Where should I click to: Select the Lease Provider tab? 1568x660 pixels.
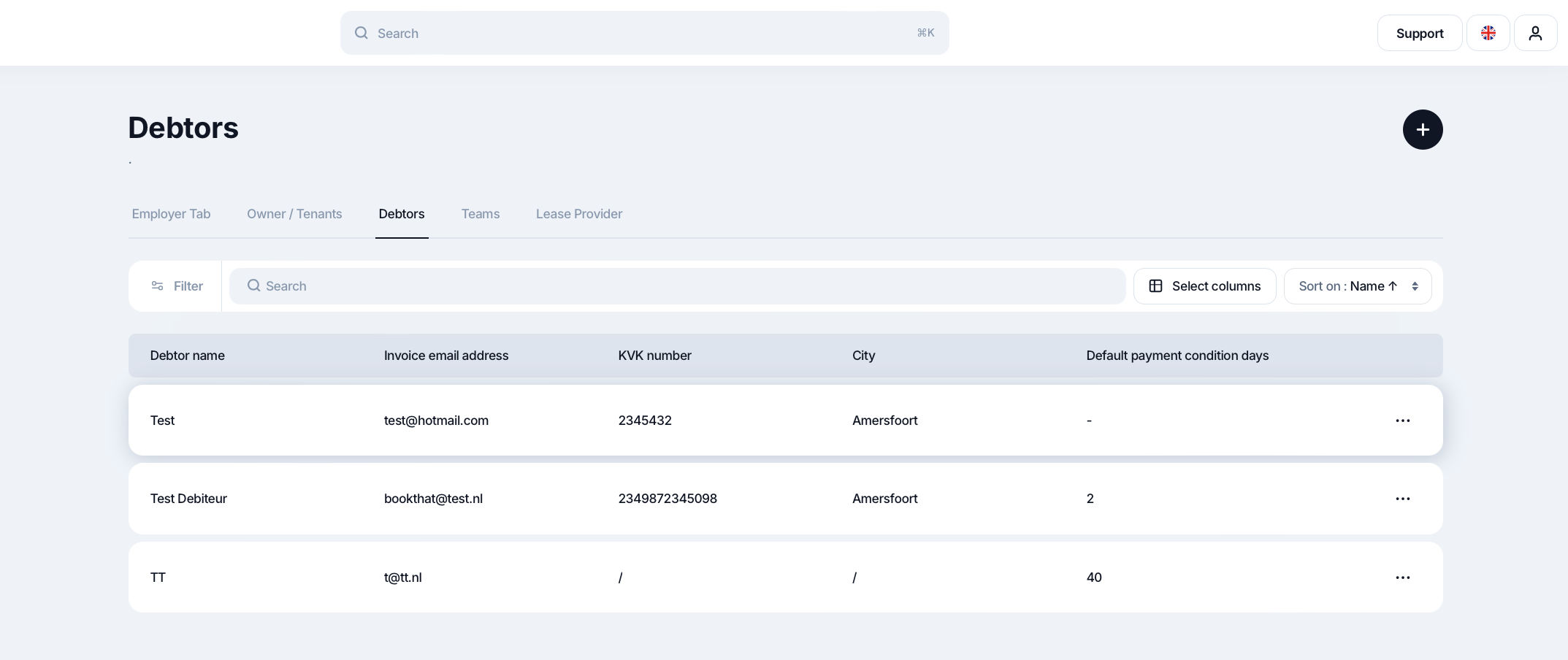(578, 214)
